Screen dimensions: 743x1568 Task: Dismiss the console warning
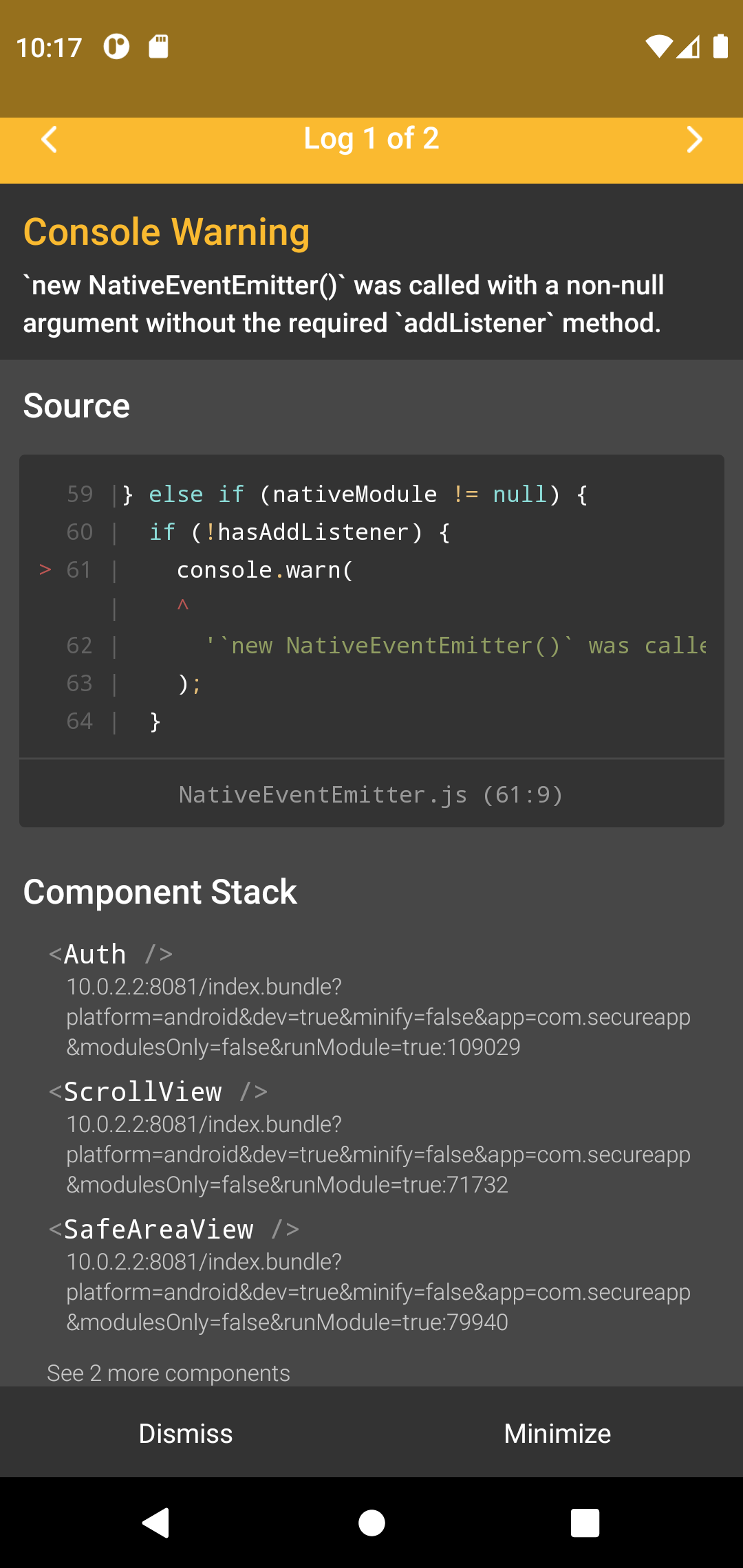point(186,1433)
